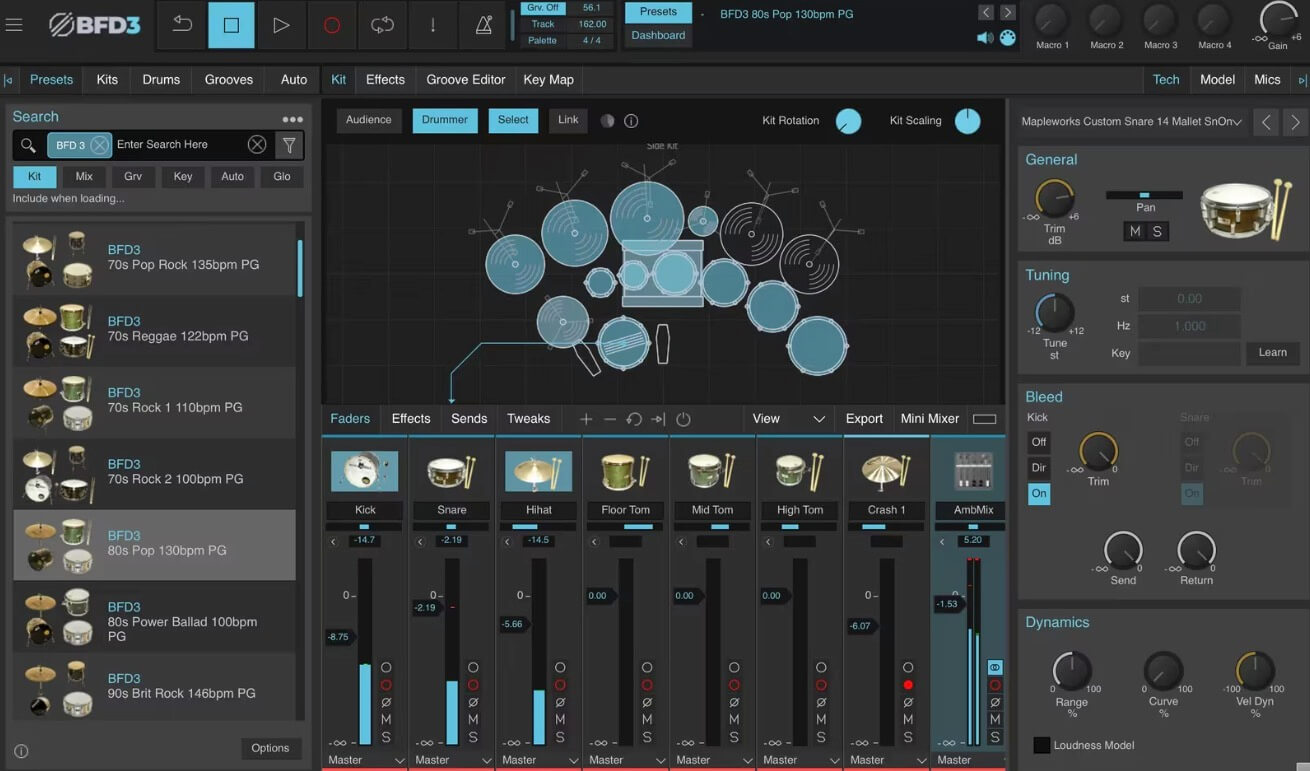Click the mixer power icon
Screen dimensions: 1310x771
coord(683,419)
